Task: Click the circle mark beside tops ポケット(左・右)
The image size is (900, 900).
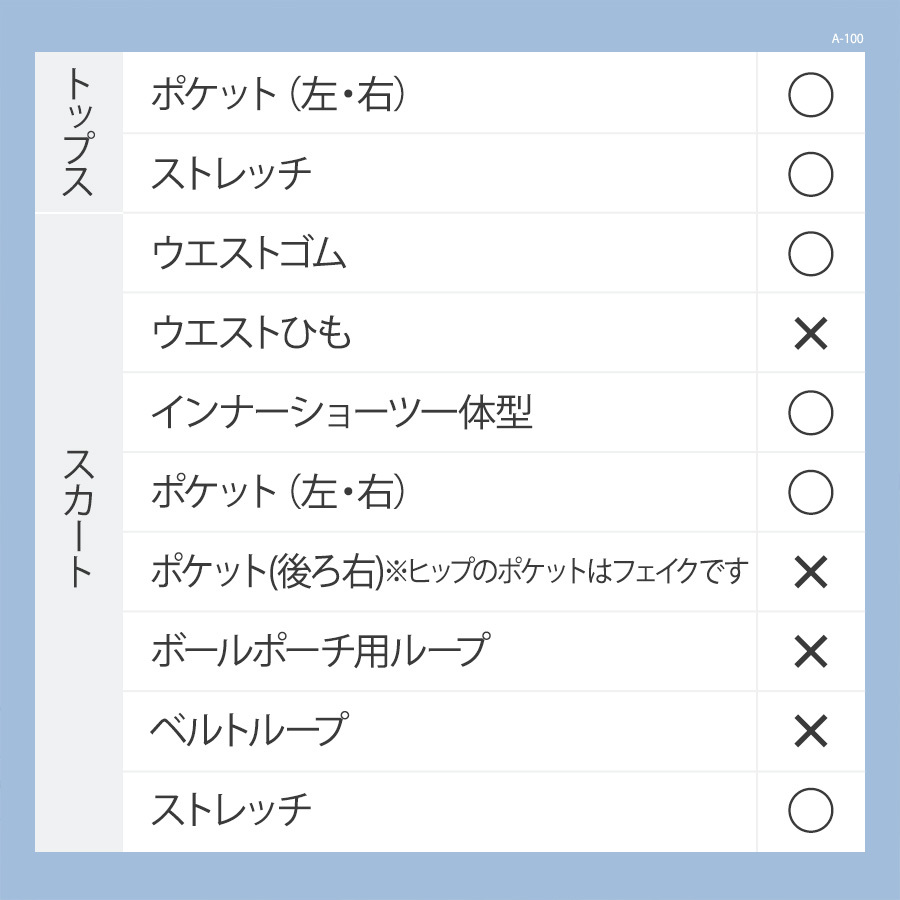Action: point(810,95)
